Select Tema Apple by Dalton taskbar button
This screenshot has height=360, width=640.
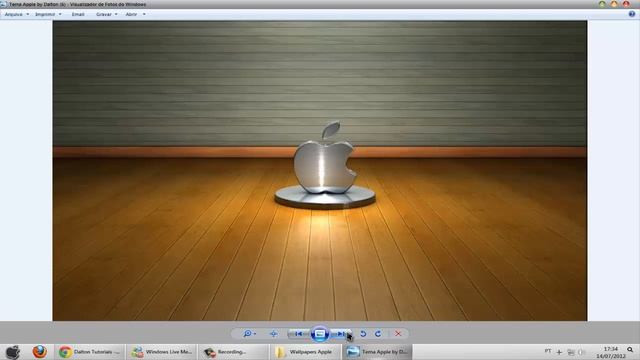pos(377,352)
